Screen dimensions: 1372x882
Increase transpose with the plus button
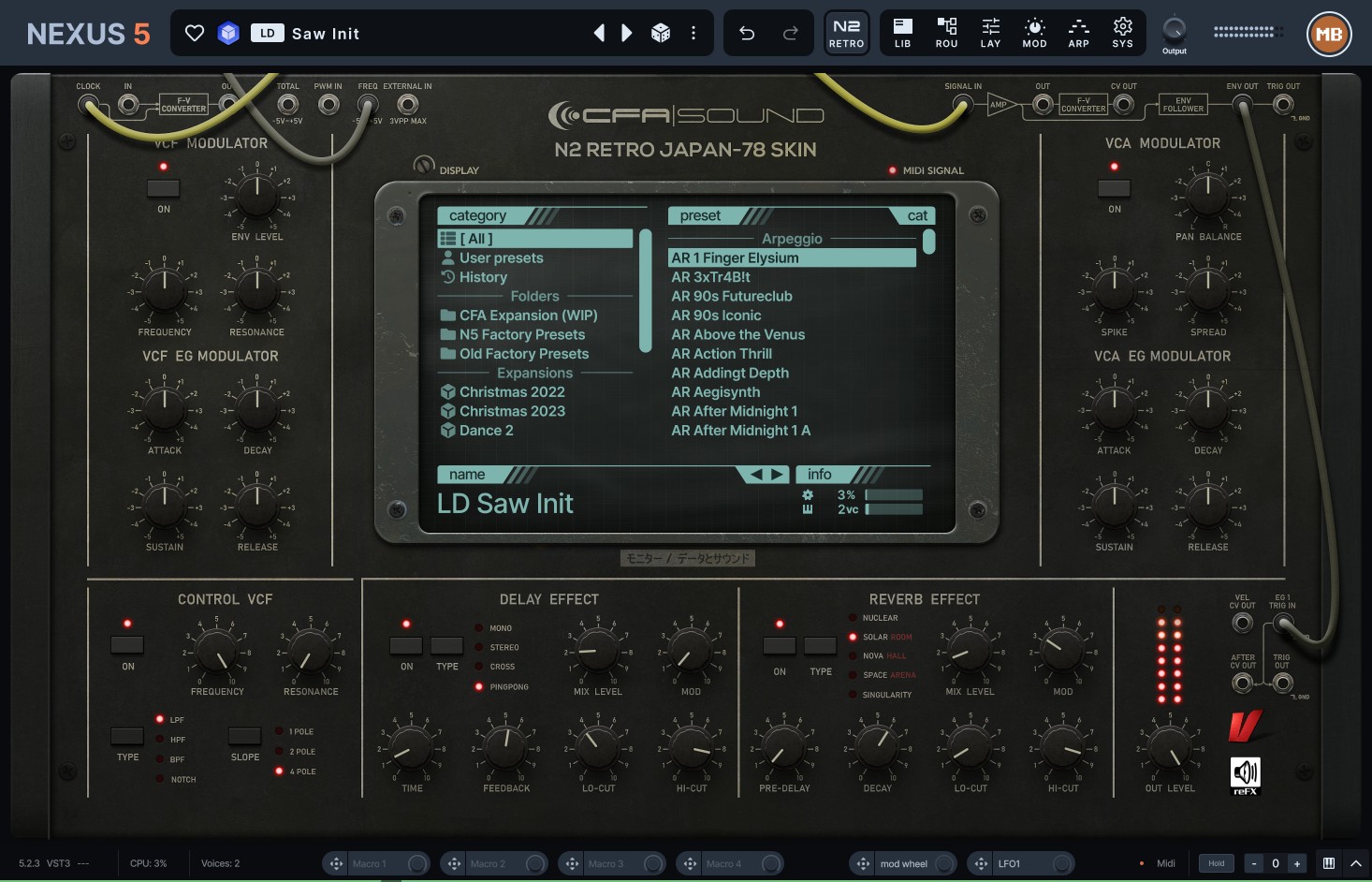tap(1297, 863)
